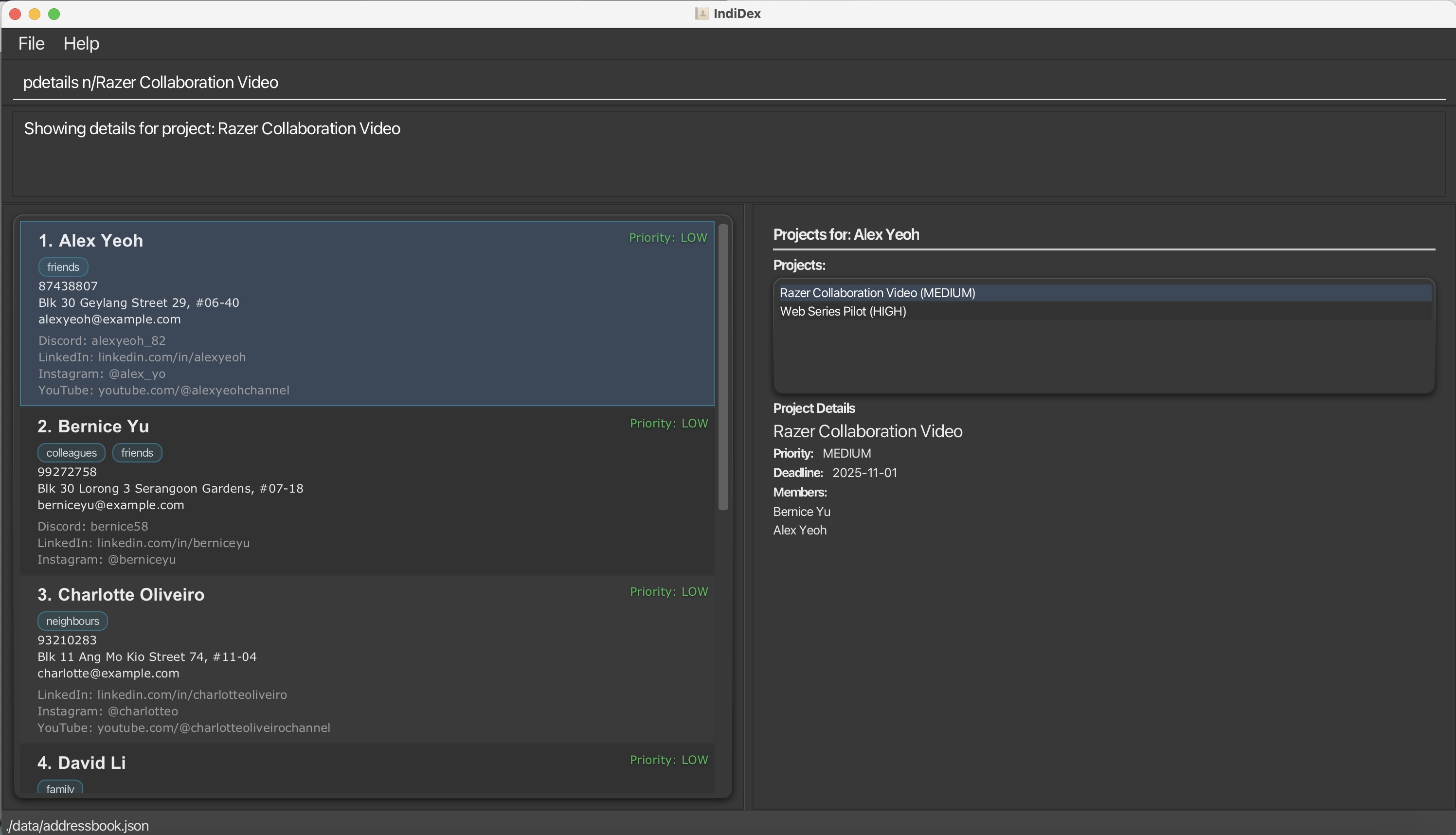Click the IndiDex title bar icon

[701, 13]
